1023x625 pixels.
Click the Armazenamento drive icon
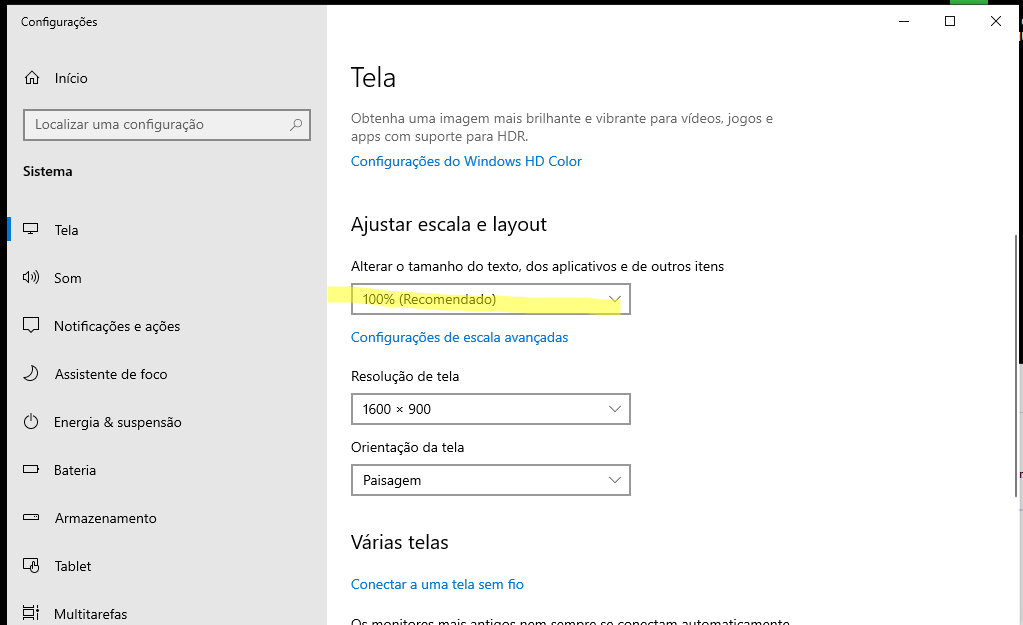click(32, 518)
